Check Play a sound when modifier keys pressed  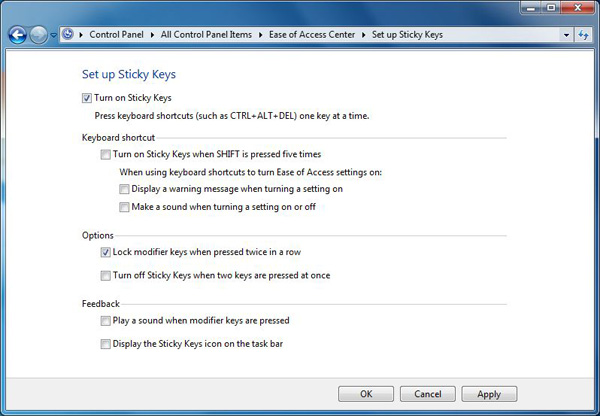tap(105, 321)
